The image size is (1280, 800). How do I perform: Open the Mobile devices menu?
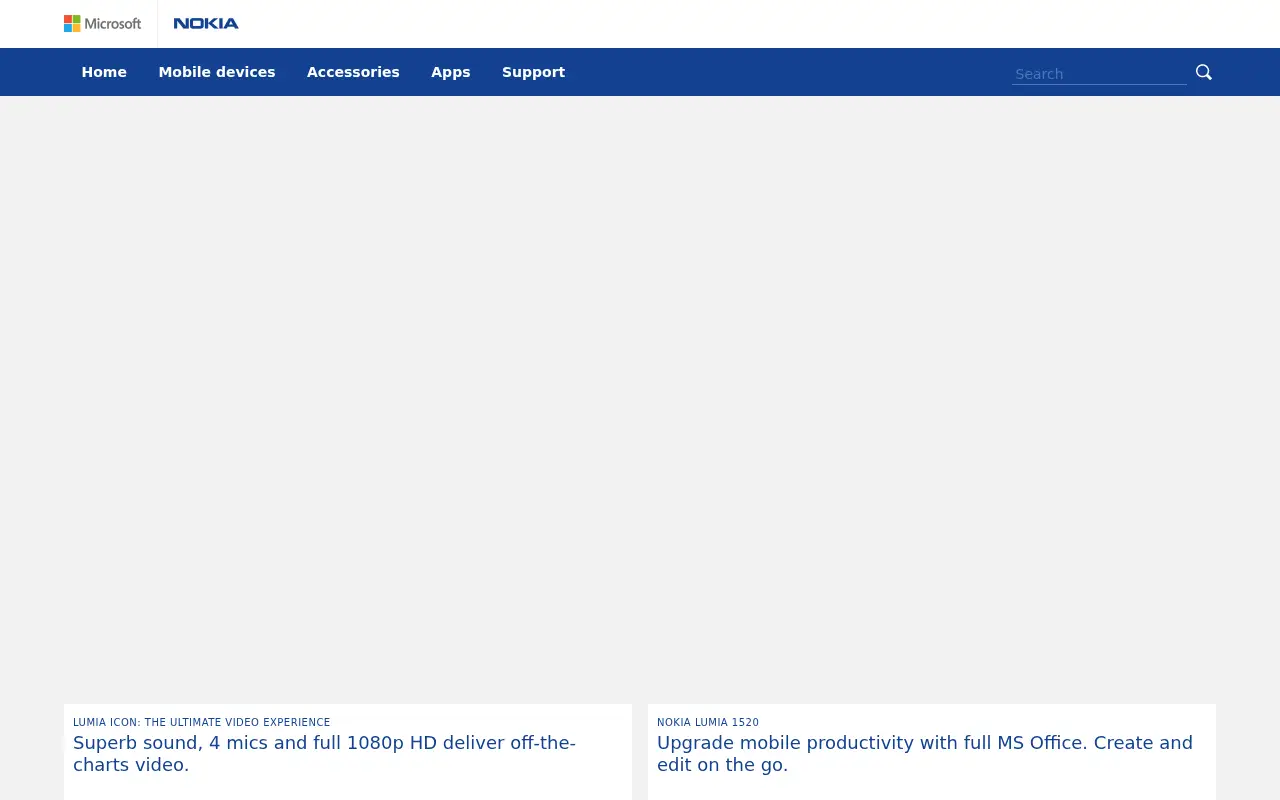[217, 72]
